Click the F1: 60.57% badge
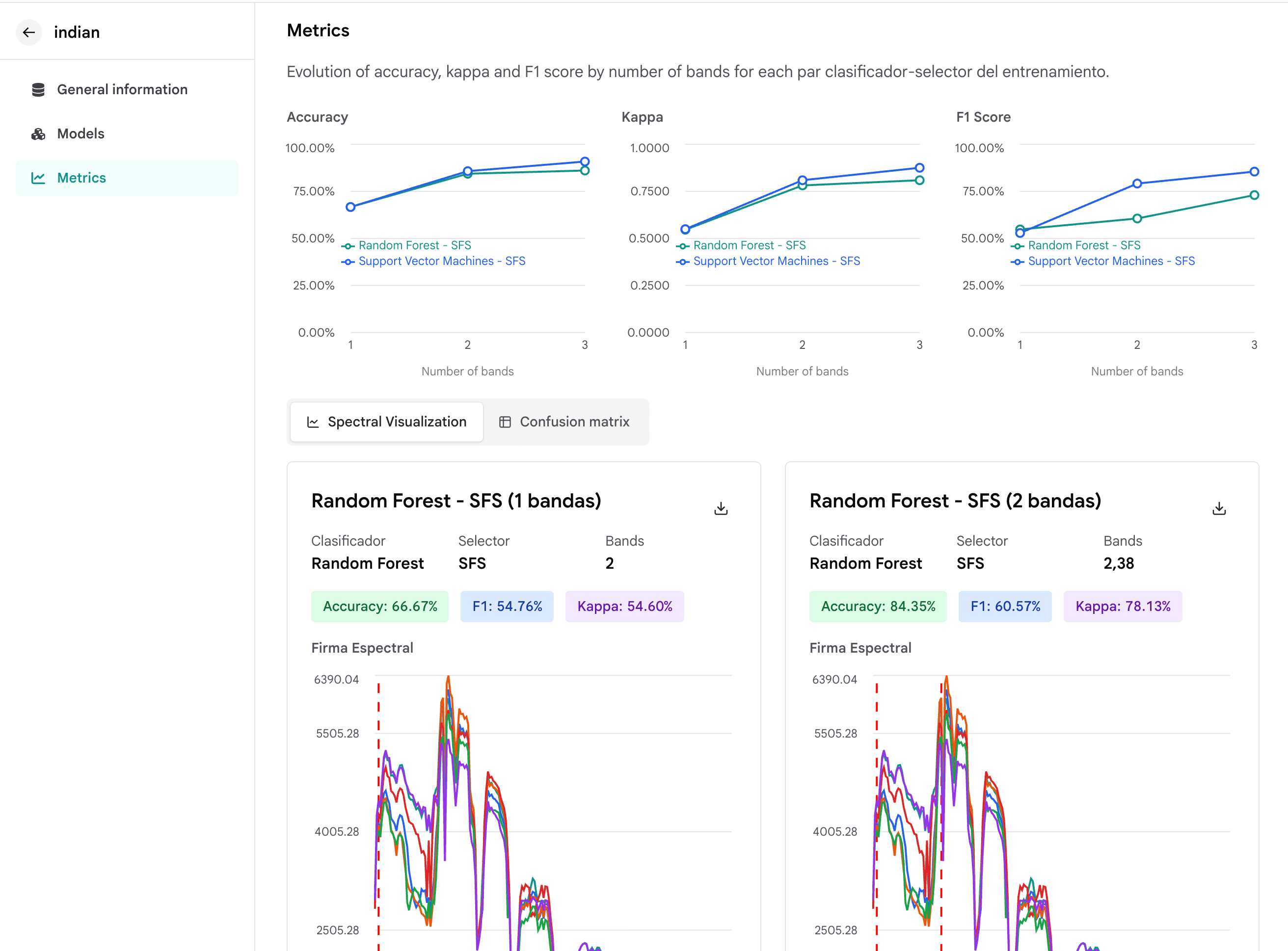 tap(1005, 607)
